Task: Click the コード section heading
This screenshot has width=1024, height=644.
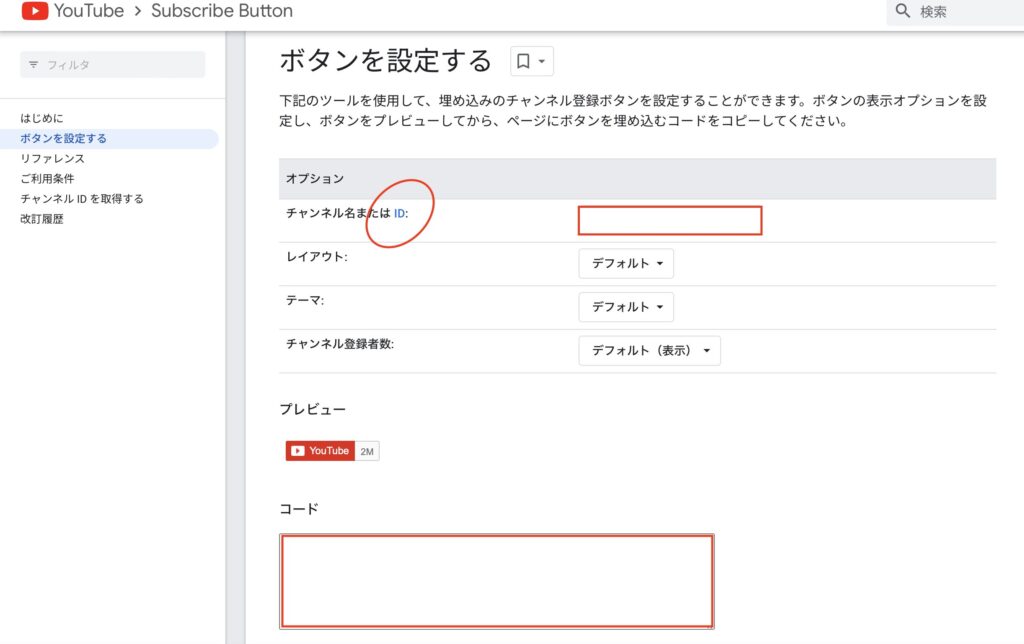Action: tap(299, 509)
